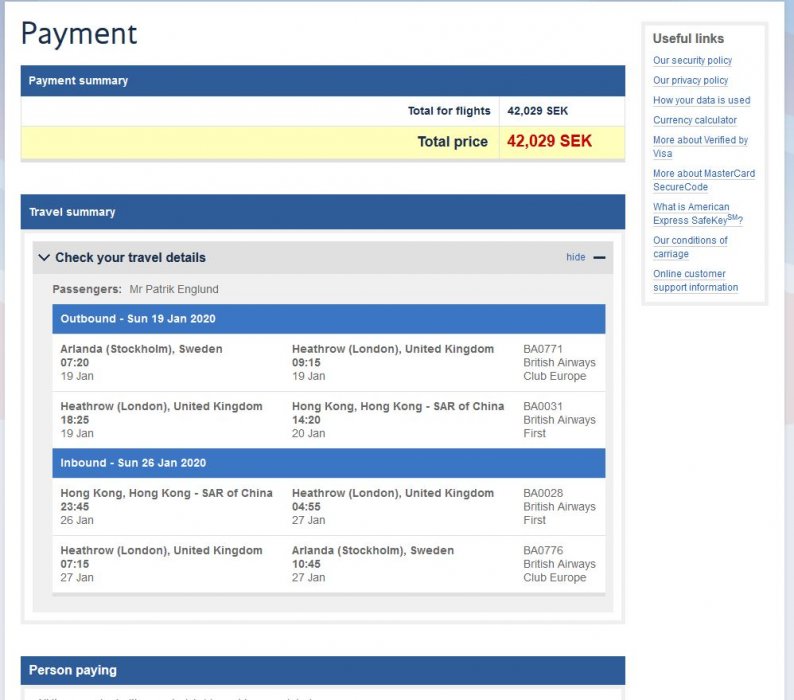Click the chevron beside Check your travel details
794x700 pixels.
[44, 258]
